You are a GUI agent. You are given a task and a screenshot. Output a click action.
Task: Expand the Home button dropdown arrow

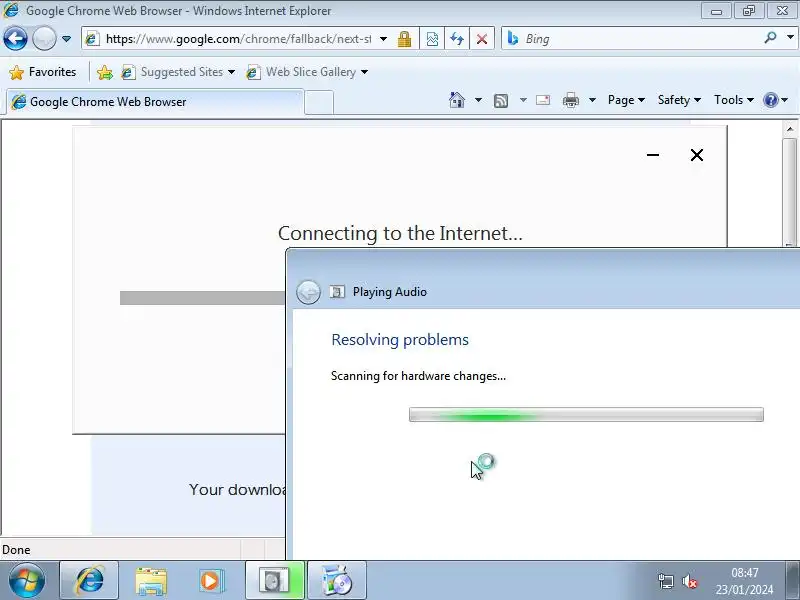coord(478,100)
